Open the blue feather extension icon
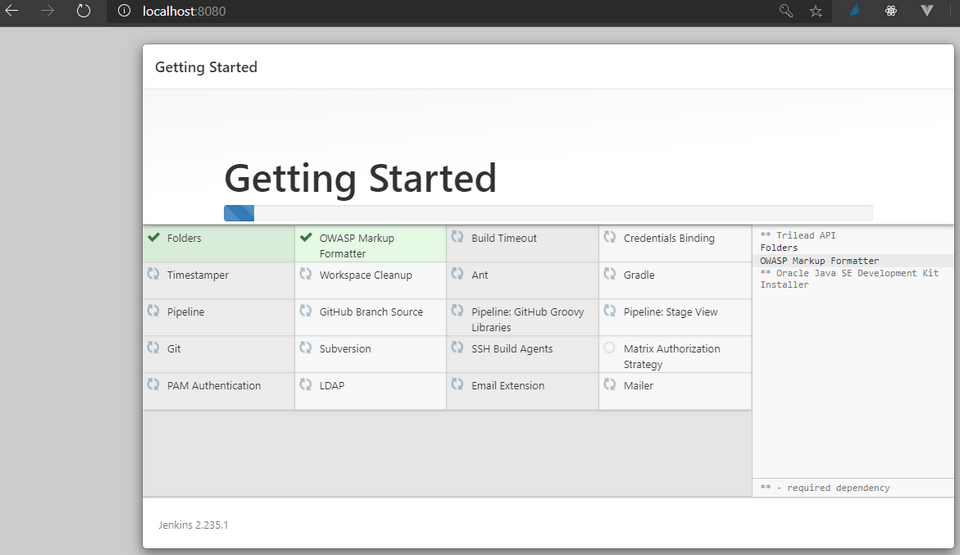 coord(855,10)
